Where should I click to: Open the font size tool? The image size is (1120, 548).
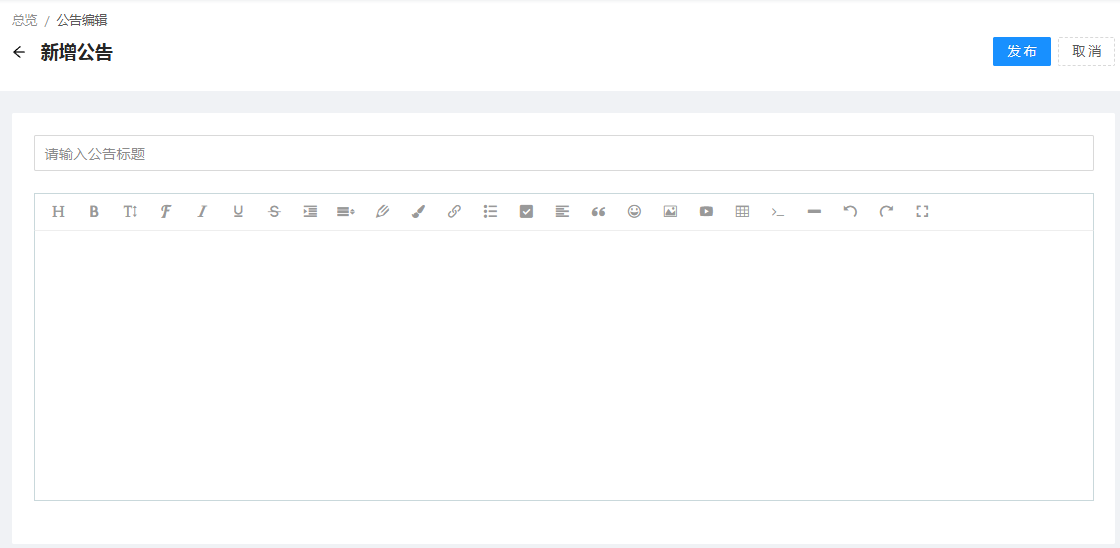point(130,212)
